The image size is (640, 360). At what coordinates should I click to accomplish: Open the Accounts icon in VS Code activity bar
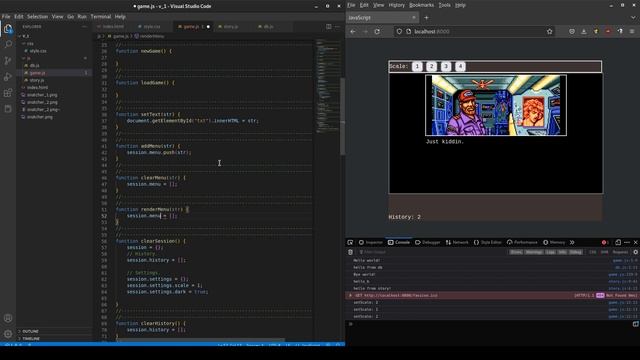coord(8,318)
